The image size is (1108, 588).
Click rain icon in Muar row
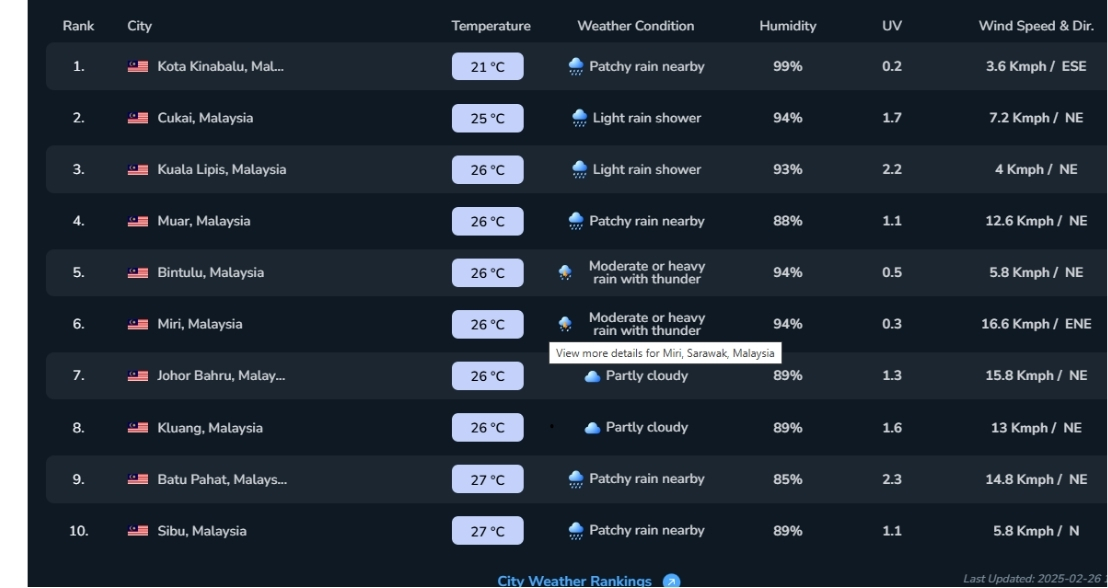click(576, 221)
